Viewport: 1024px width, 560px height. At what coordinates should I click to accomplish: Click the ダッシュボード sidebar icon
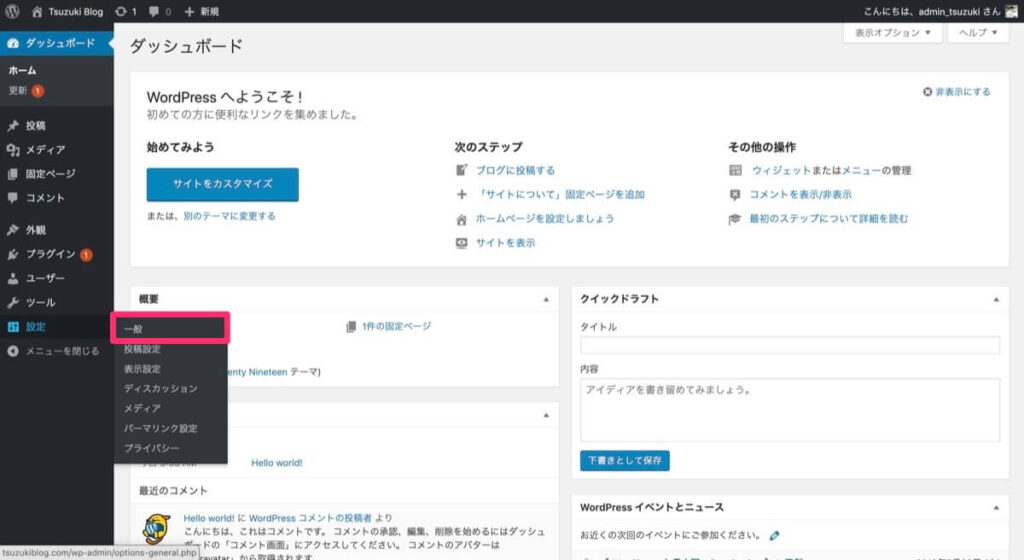[13, 43]
